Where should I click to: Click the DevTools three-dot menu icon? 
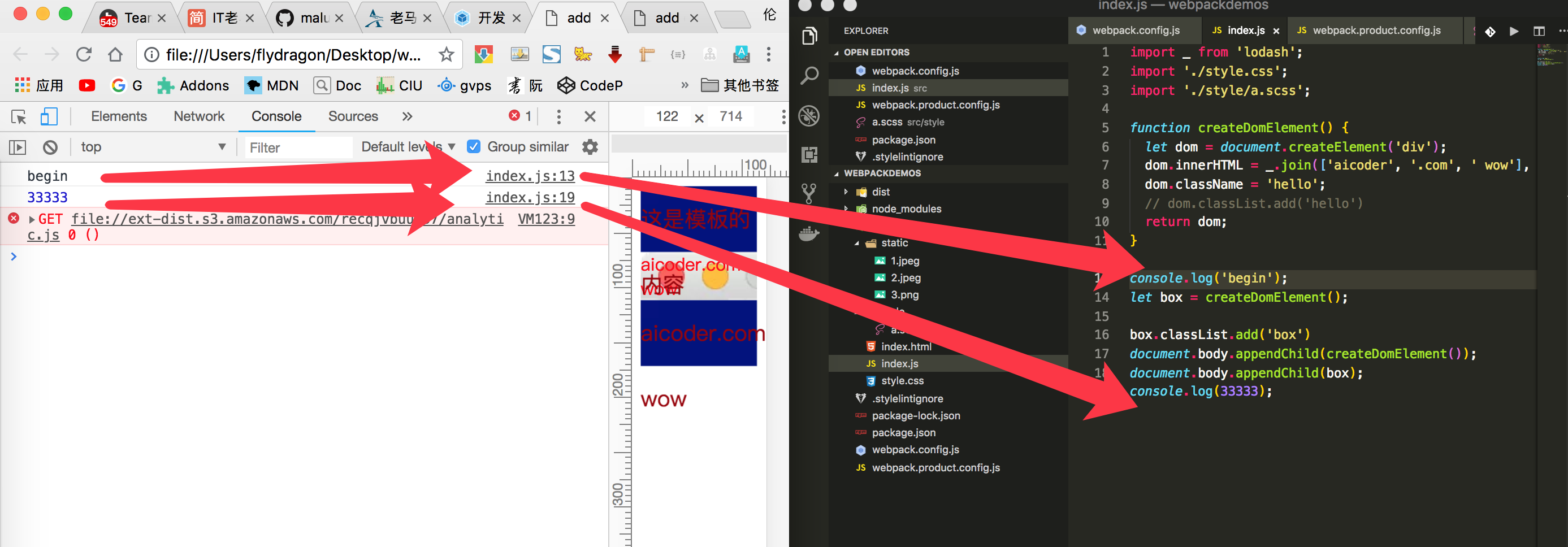click(559, 116)
